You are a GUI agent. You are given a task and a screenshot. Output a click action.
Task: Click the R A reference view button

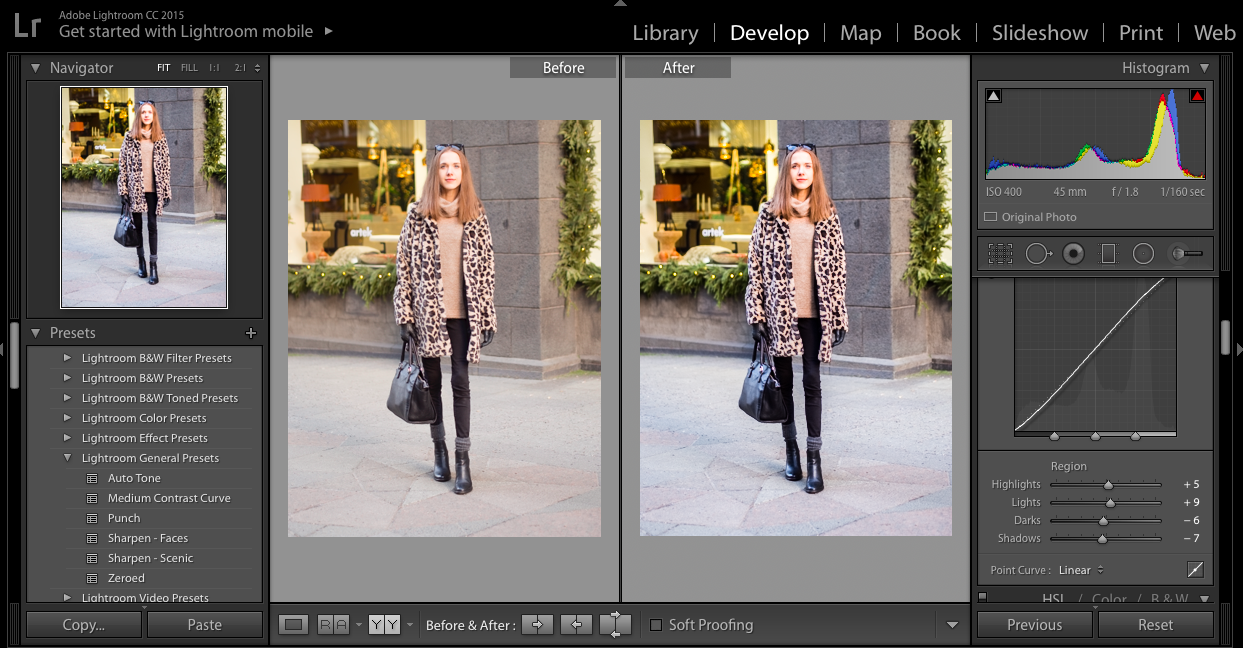333,625
